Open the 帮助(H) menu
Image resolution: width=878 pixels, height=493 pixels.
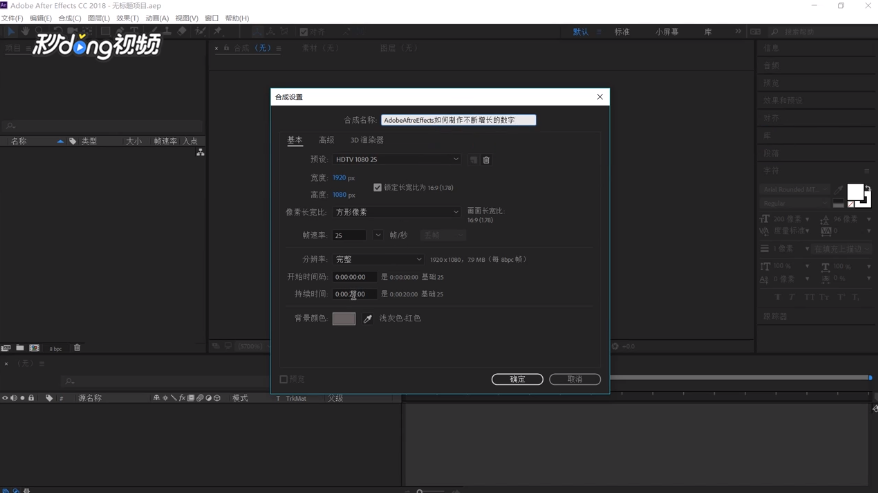(x=237, y=18)
